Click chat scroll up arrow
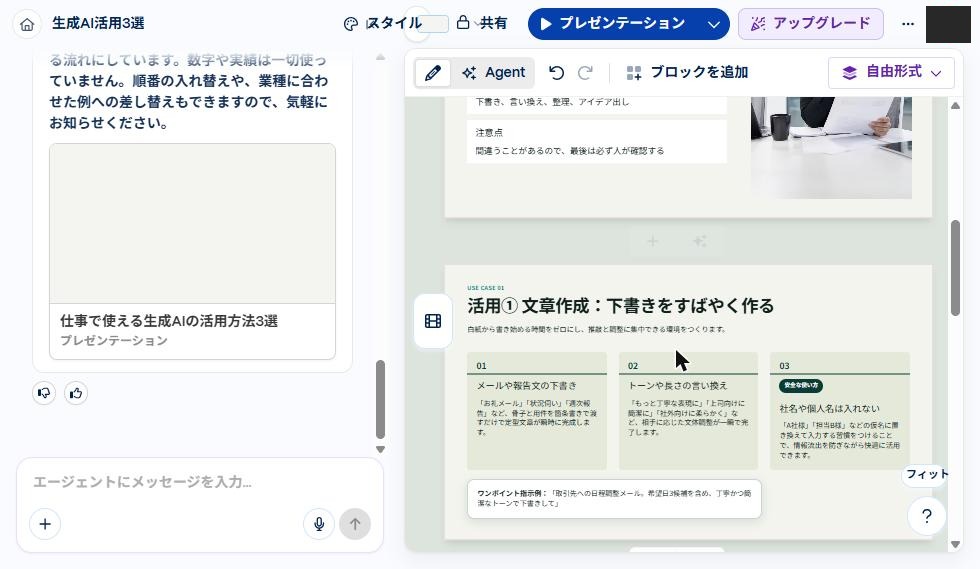 380,57
